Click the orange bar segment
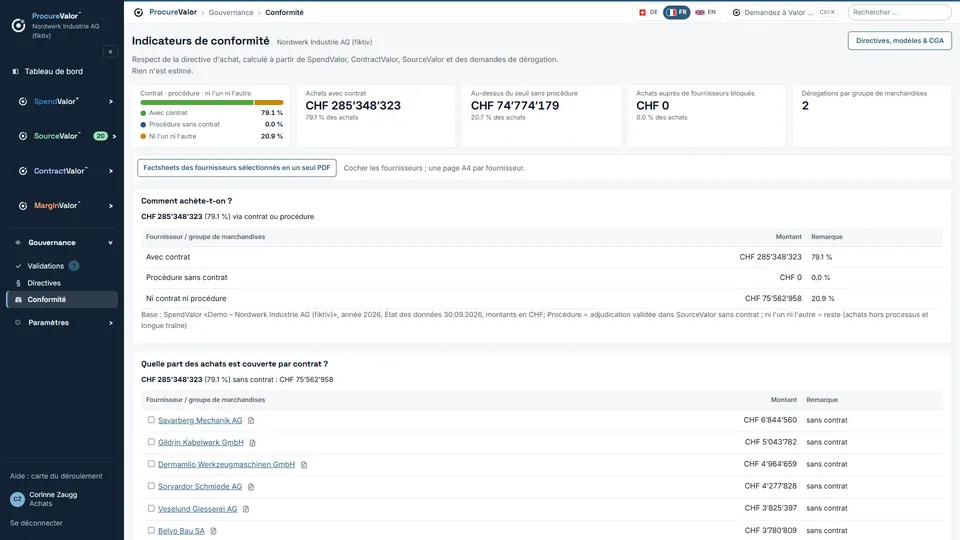 click(269, 102)
